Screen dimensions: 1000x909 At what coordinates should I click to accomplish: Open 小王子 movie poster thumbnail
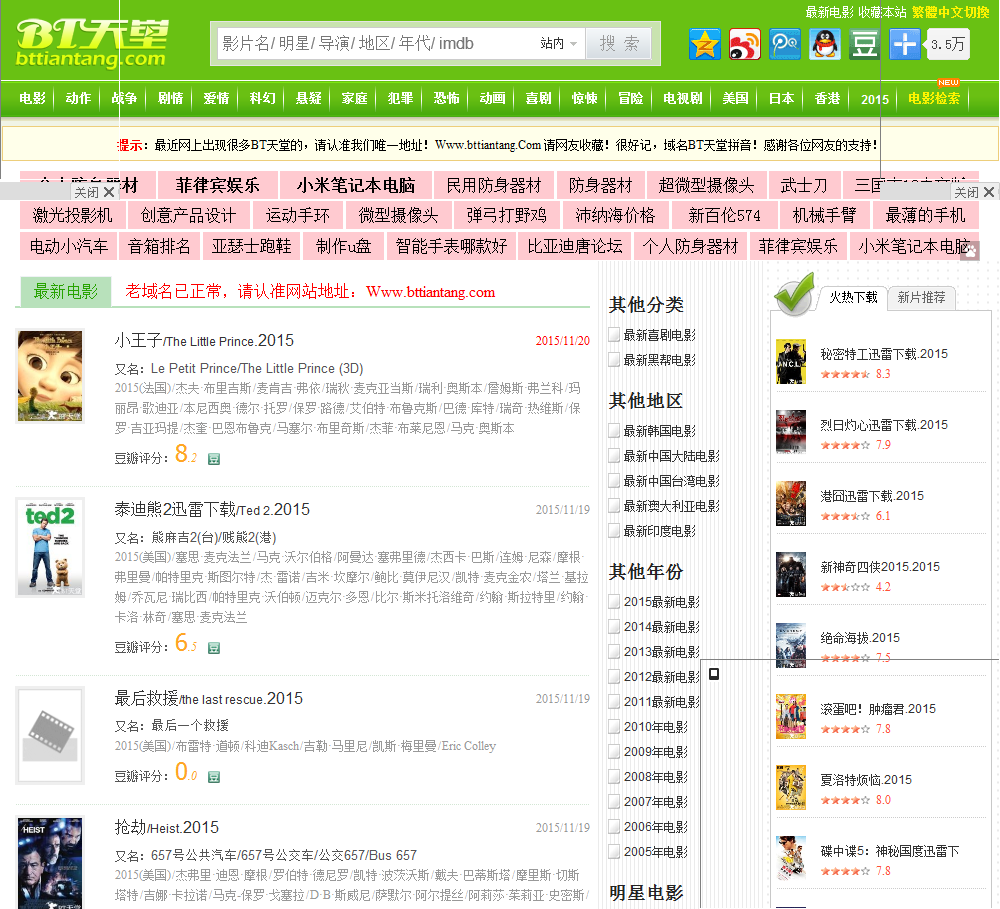click(50, 376)
